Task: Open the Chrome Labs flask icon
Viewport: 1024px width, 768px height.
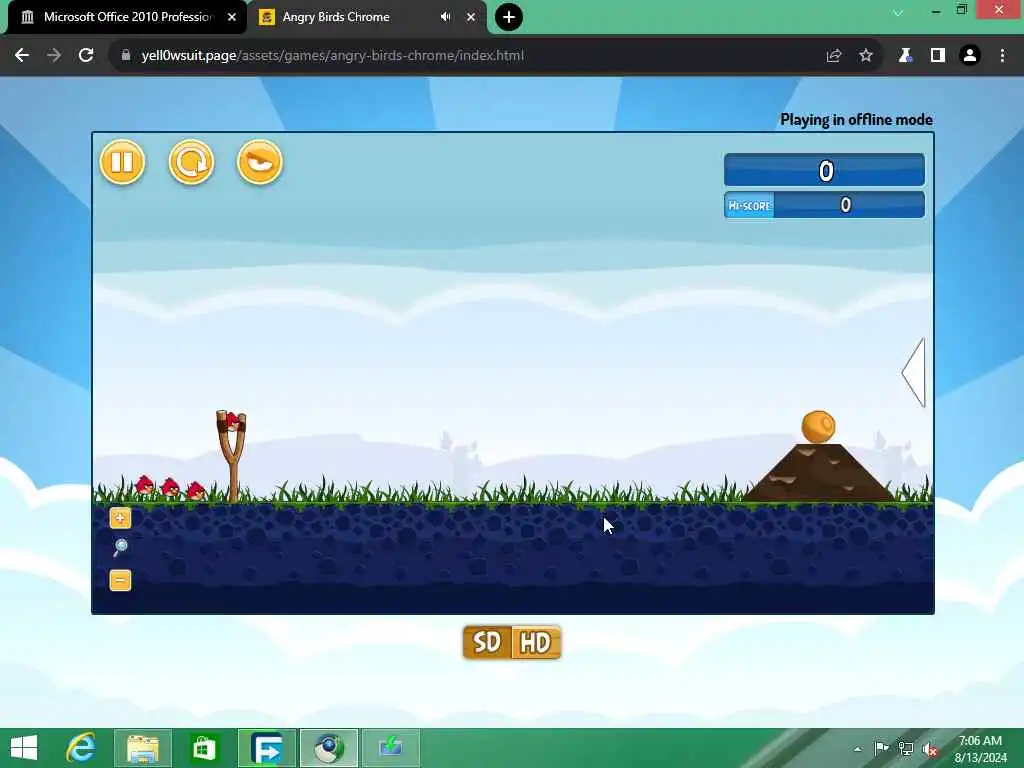Action: 905,56
